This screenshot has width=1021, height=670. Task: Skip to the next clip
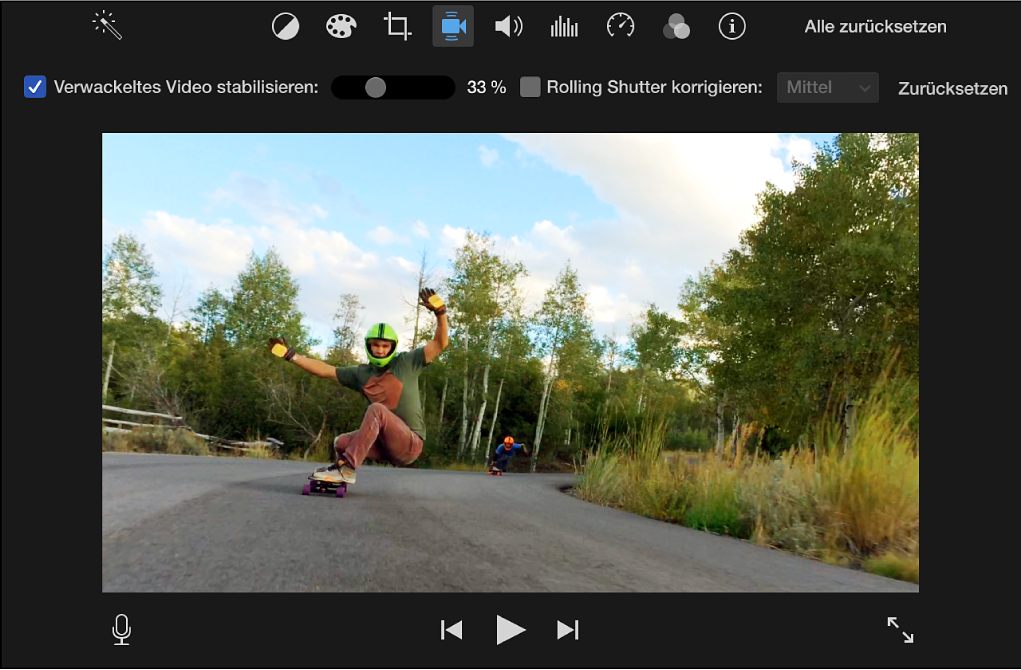tap(567, 630)
